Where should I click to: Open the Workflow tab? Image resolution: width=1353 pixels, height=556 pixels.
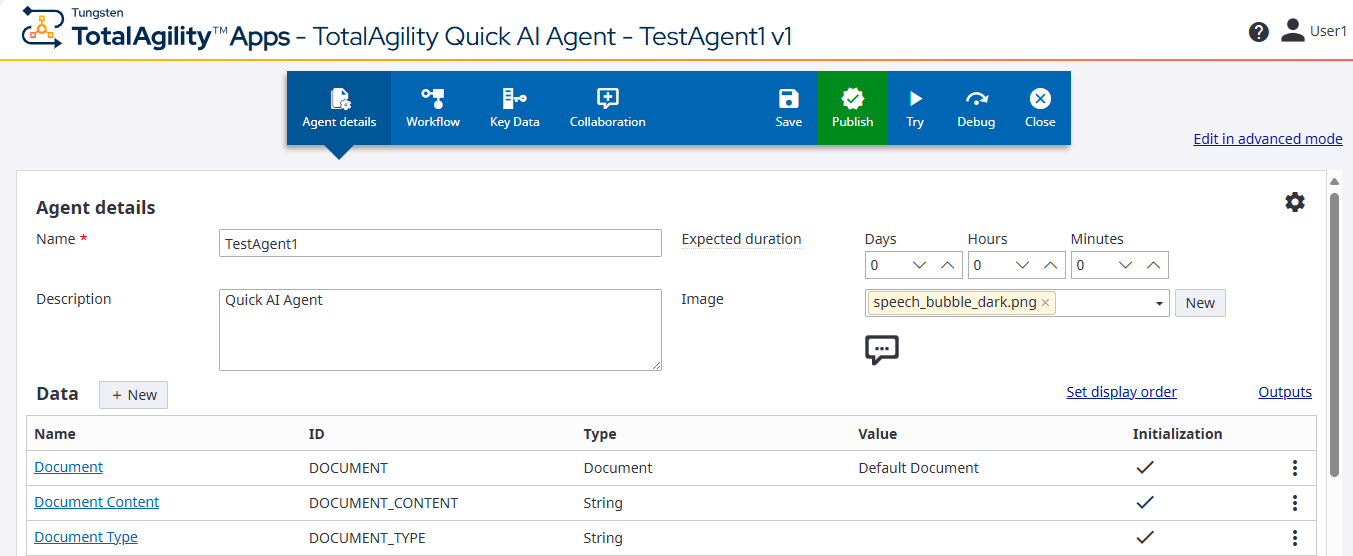pos(432,108)
